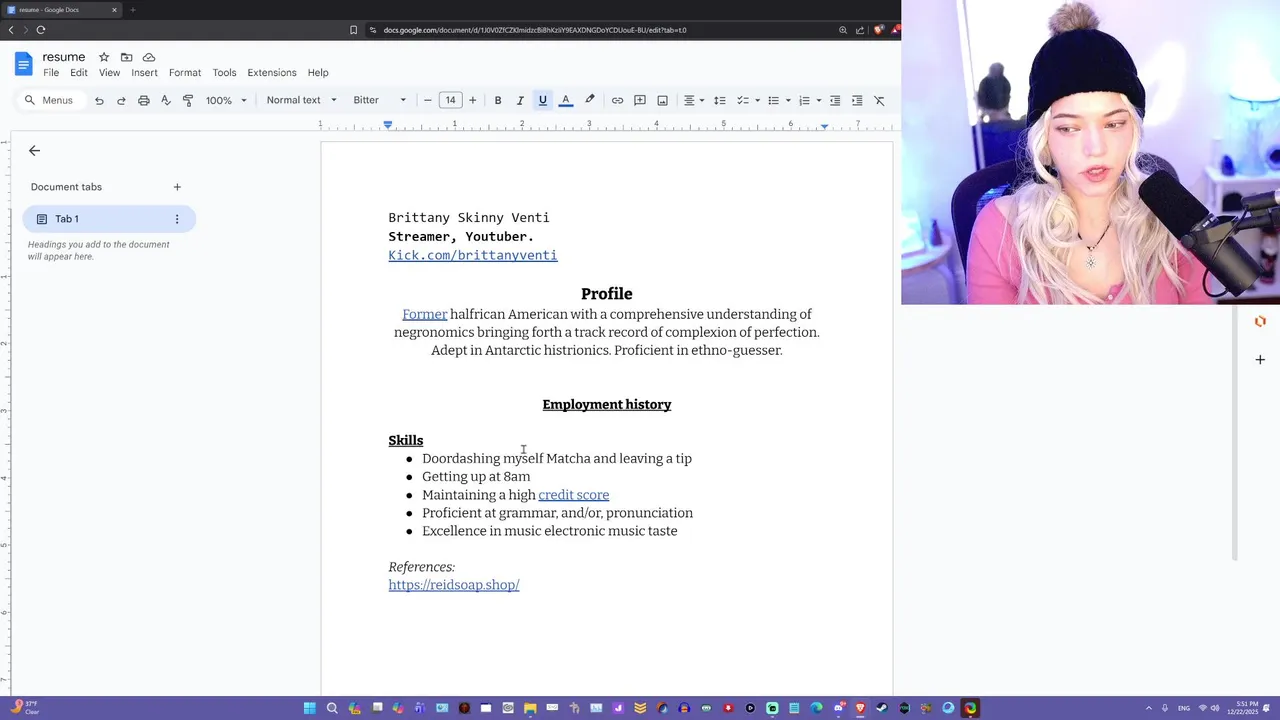1280x720 pixels.
Task: Open the View menu
Action: [x=109, y=73]
